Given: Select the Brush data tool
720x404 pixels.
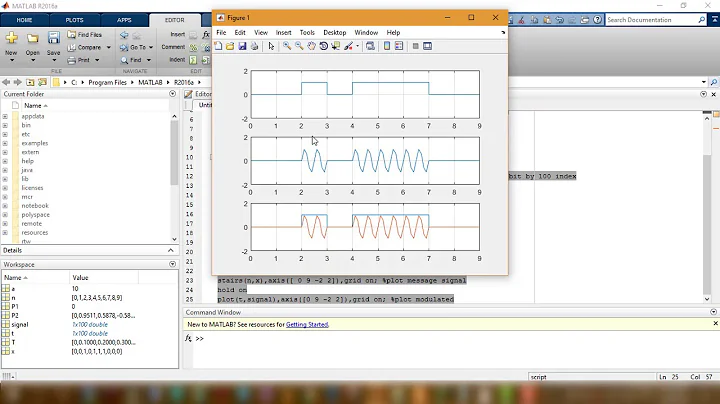Looking at the screenshot, I should pyautogui.click(x=349, y=46).
